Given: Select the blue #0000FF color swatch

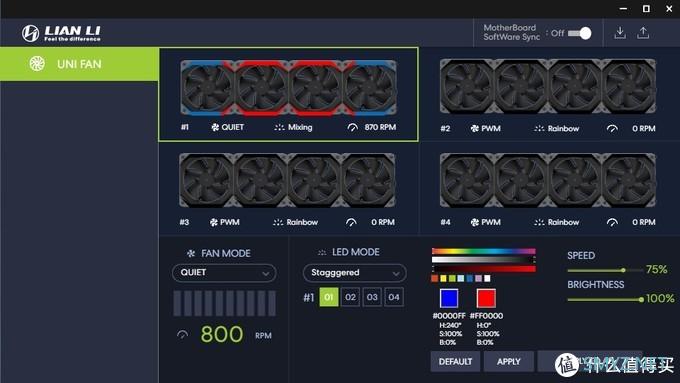Looking at the screenshot, I should [x=449, y=298].
